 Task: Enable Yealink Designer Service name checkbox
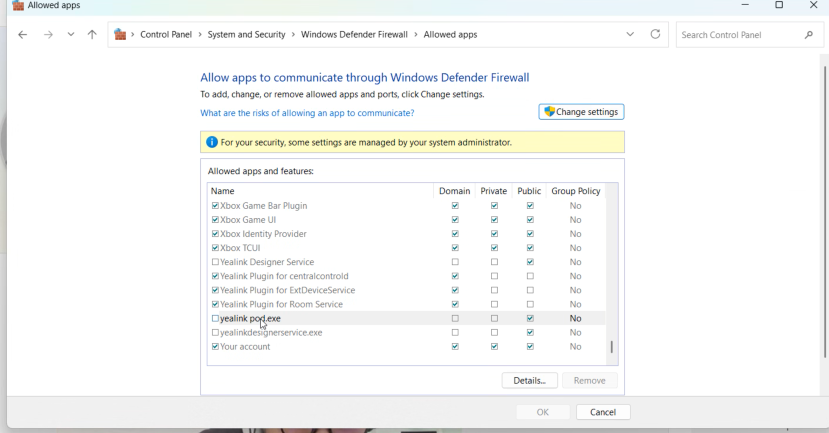click(x=215, y=262)
